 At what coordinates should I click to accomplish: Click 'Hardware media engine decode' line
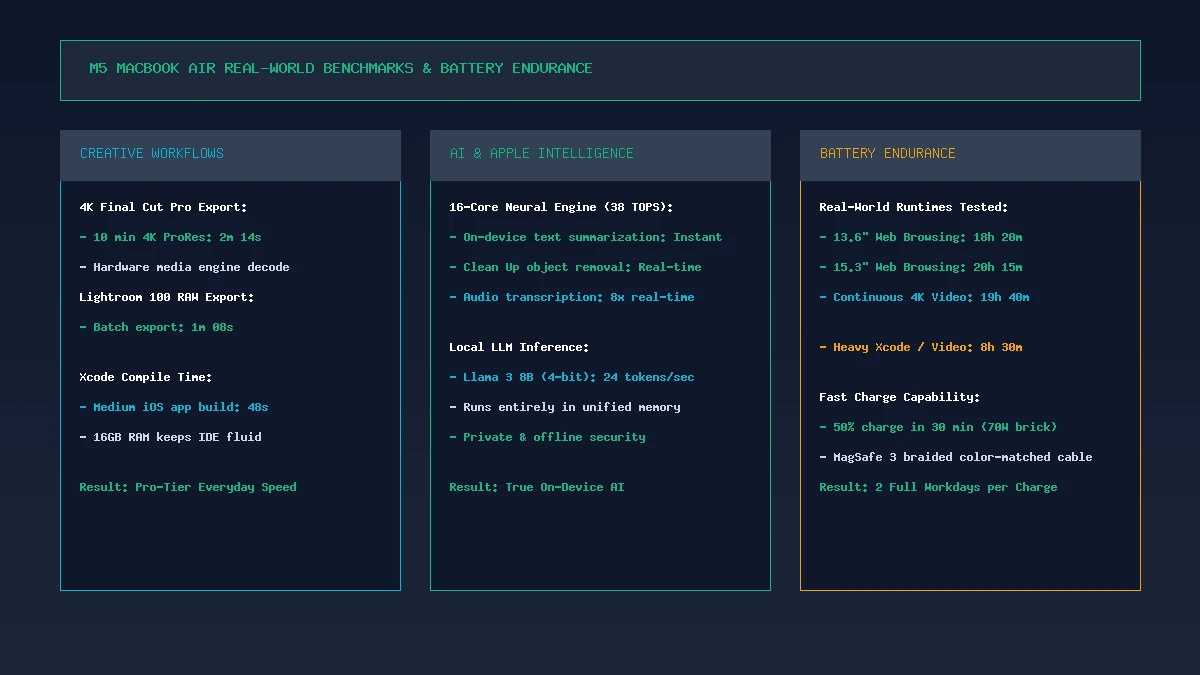coord(184,267)
